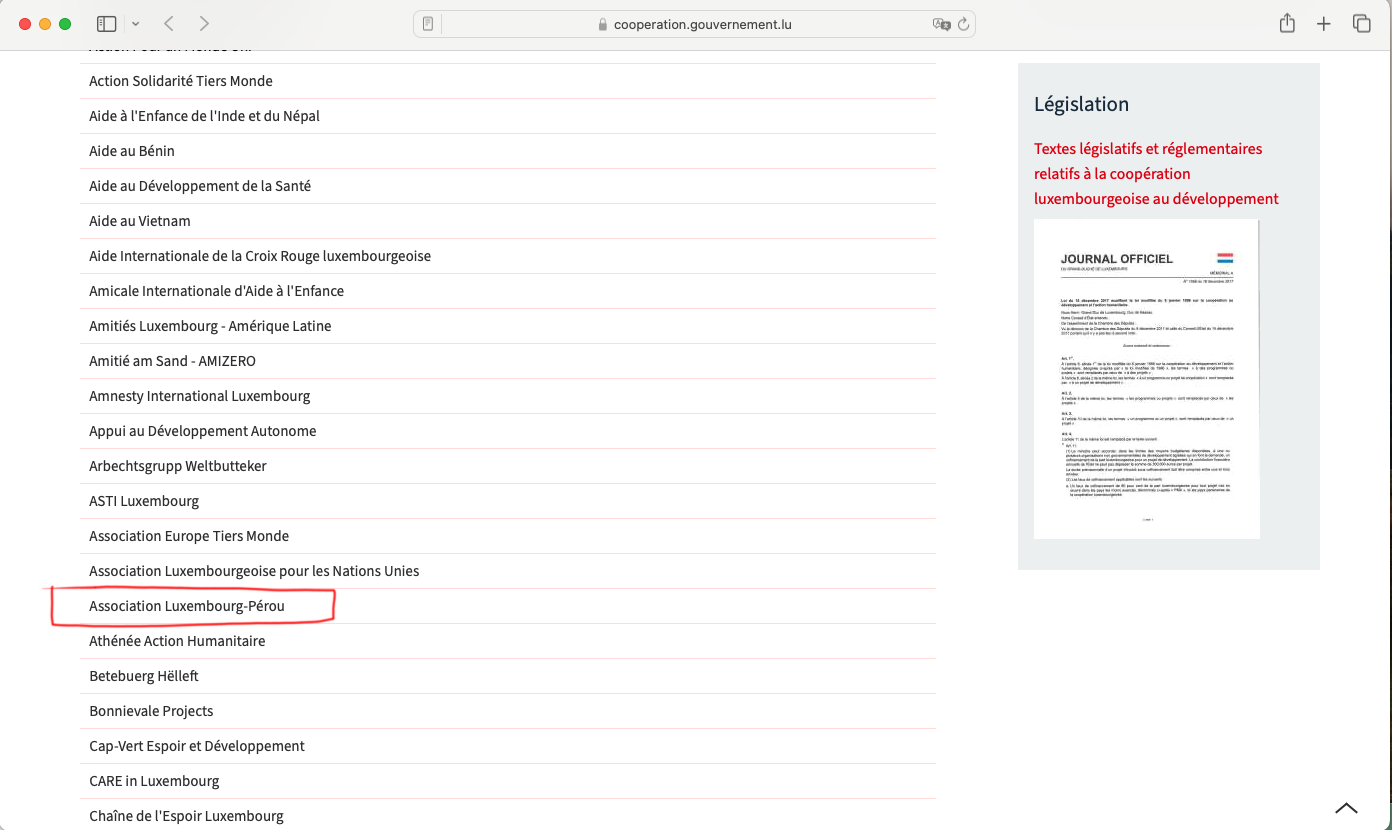Show Reader view icon in address bar

coord(428,24)
